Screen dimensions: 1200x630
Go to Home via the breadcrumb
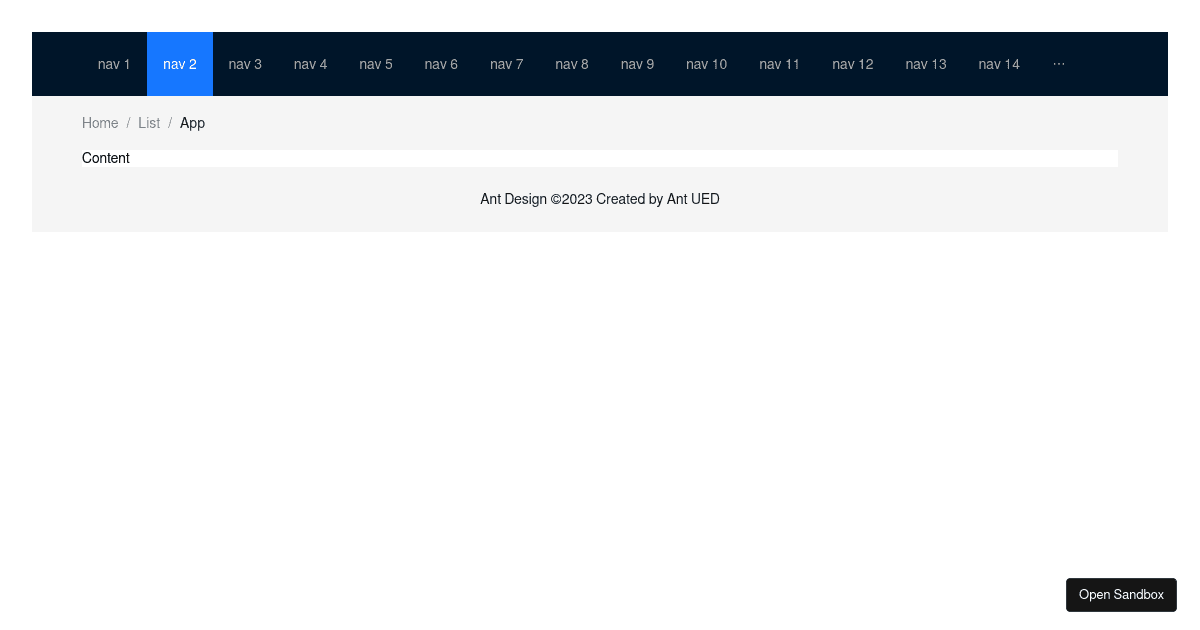point(100,123)
